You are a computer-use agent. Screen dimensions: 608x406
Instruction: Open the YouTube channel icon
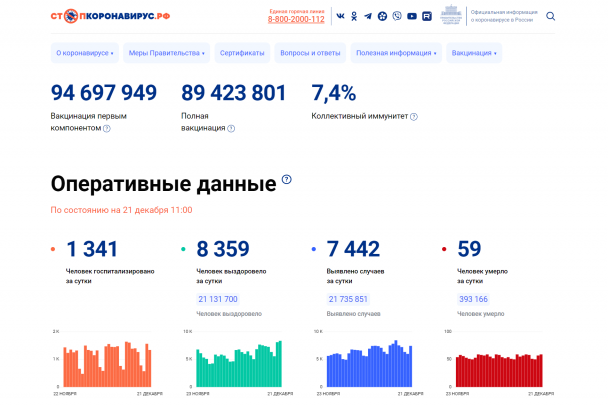point(412,16)
